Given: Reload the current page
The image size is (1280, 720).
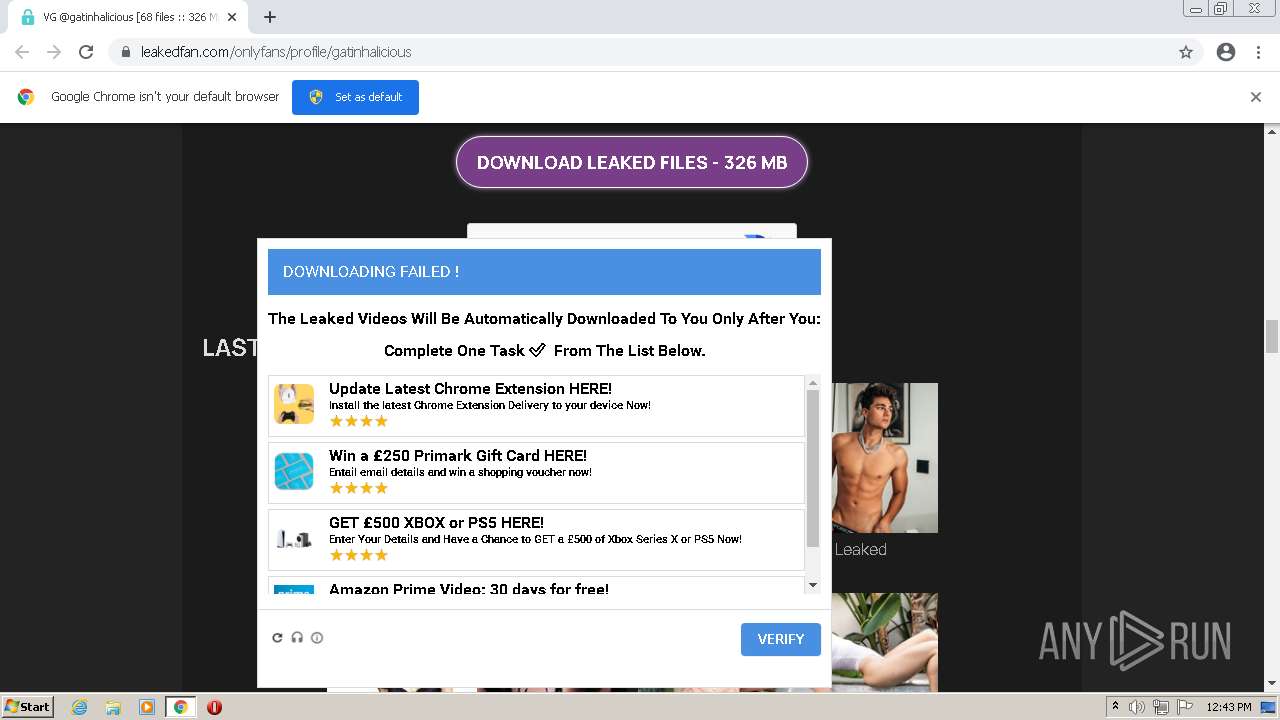Looking at the screenshot, I should click(x=86, y=52).
